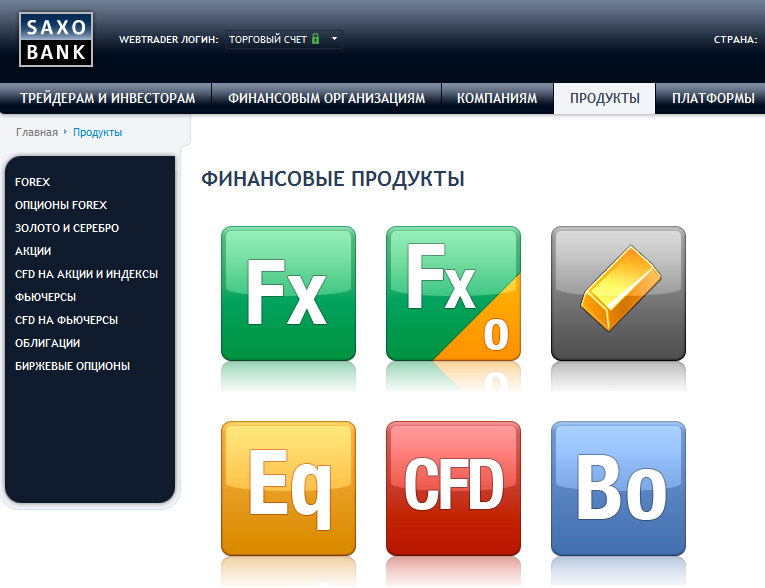This screenshot has height=588, width=765.
Task: Select the Компаниям navigation tab
Action: (x=497, y=98)
